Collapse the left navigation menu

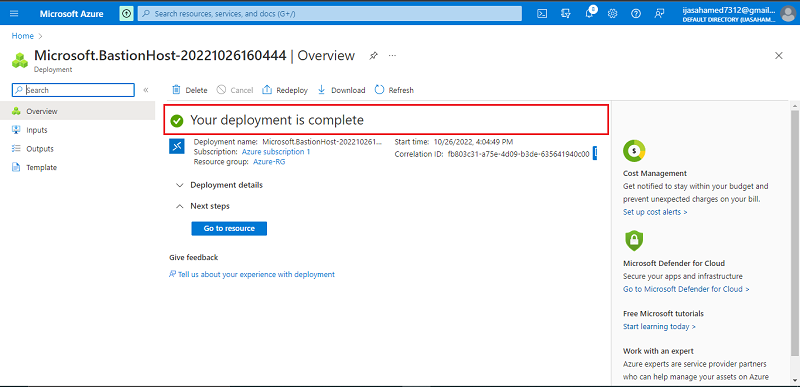[145, 90]
